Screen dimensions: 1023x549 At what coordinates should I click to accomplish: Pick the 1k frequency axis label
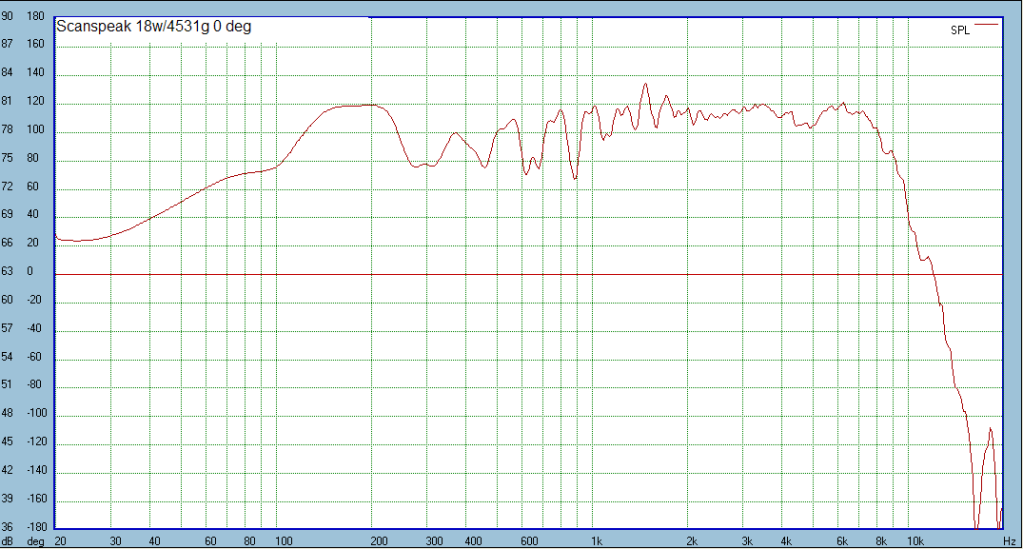pyautogui.click(x=597, y=541)
